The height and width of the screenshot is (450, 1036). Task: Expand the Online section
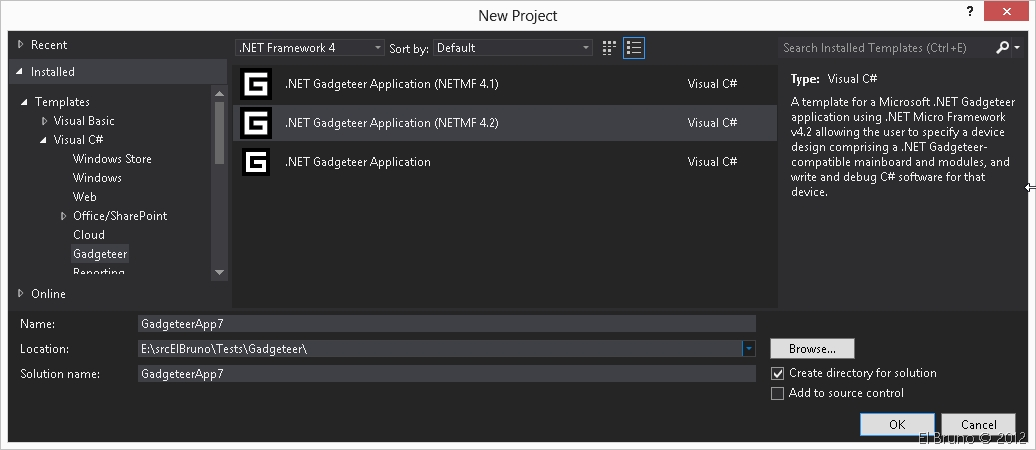pos(21,294)
